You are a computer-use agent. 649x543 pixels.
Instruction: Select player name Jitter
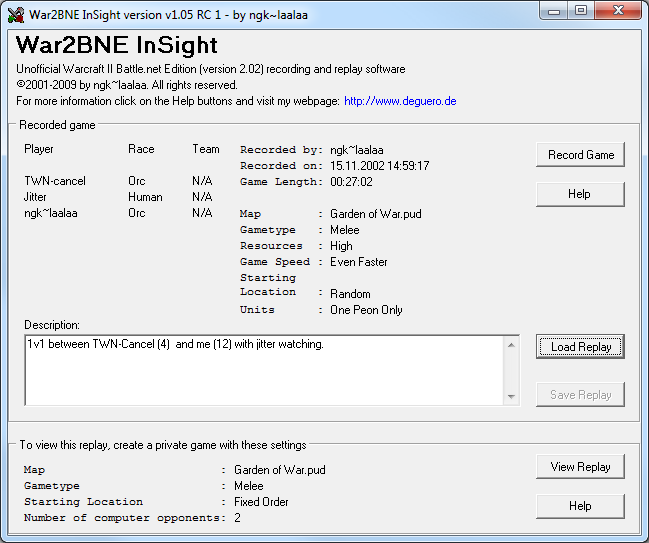[x=35, y=197]
